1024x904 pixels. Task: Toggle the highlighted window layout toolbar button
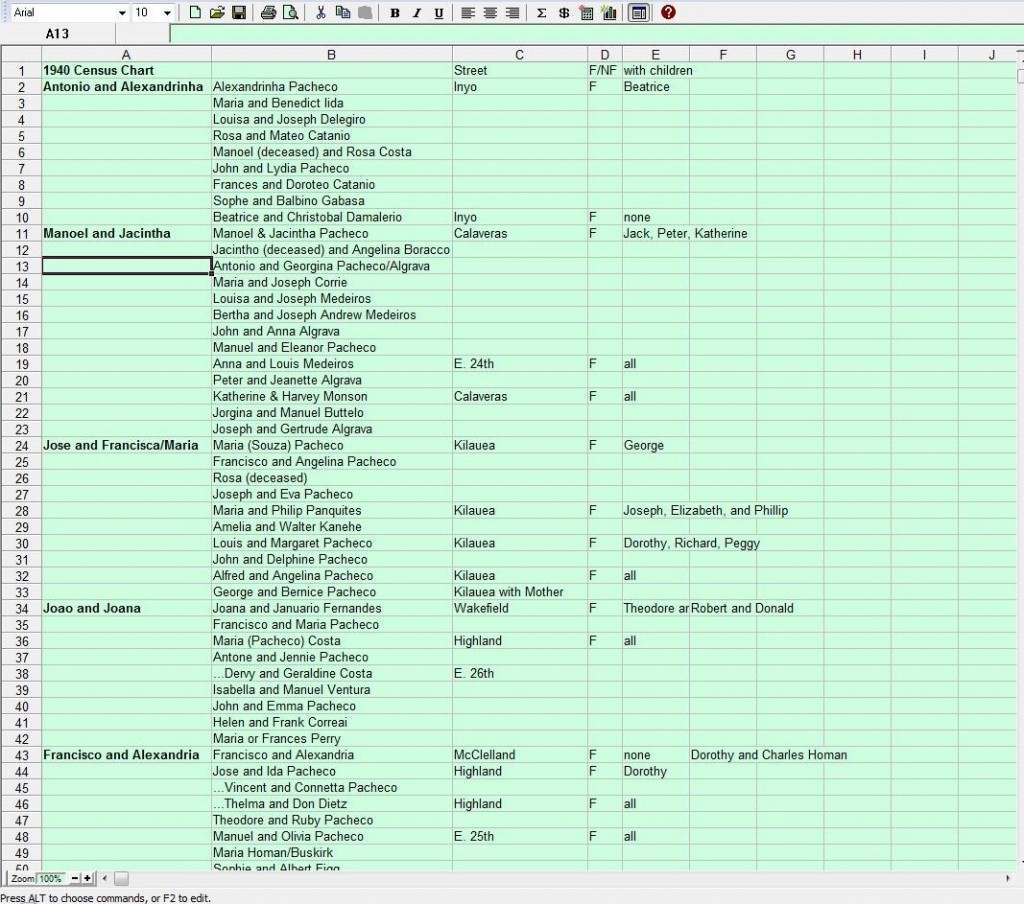pyautogui.click(x=639, y=12)
